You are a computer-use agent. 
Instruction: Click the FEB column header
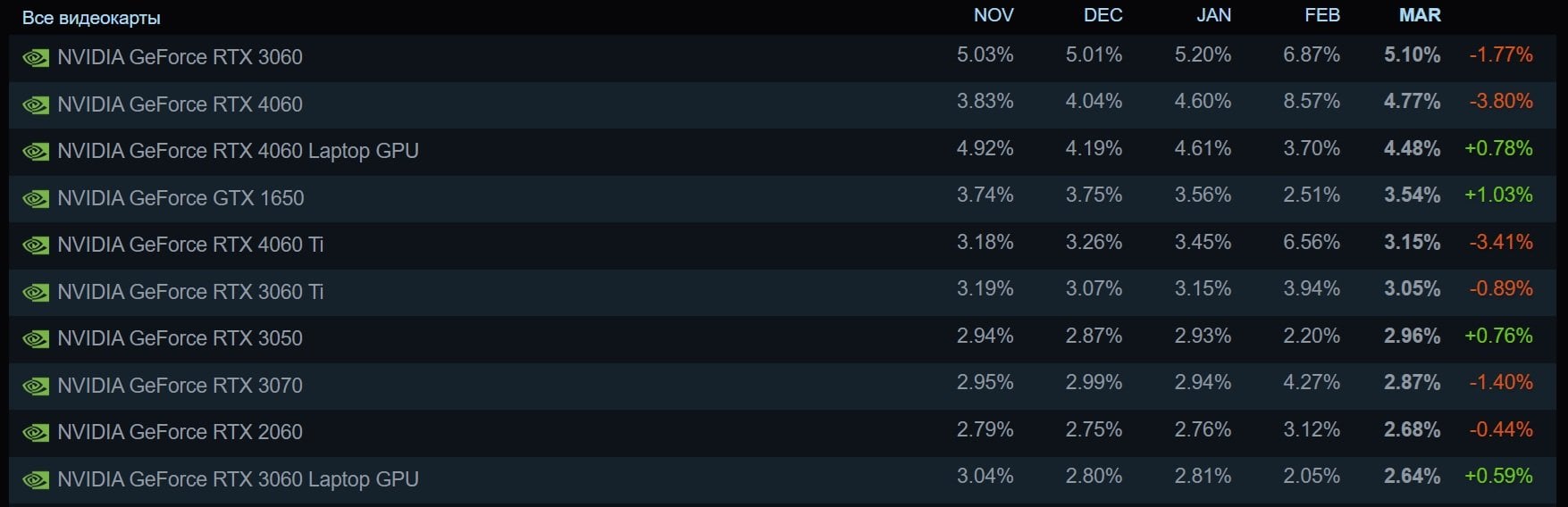tap(1322, 15)
